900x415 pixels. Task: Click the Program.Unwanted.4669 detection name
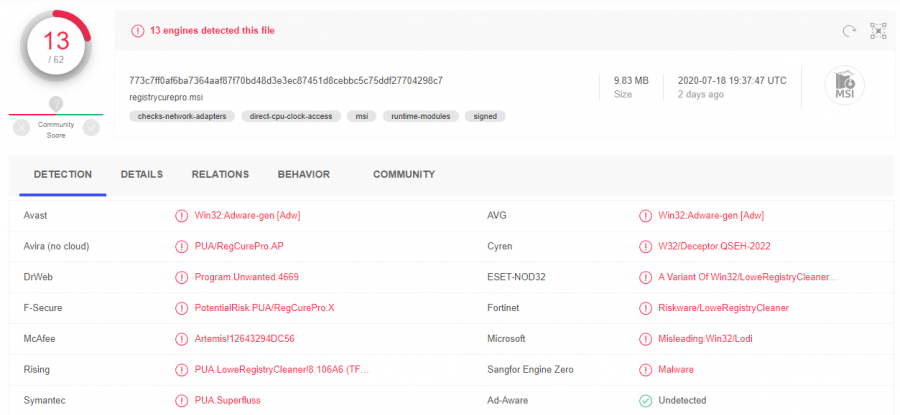[246, 277]
